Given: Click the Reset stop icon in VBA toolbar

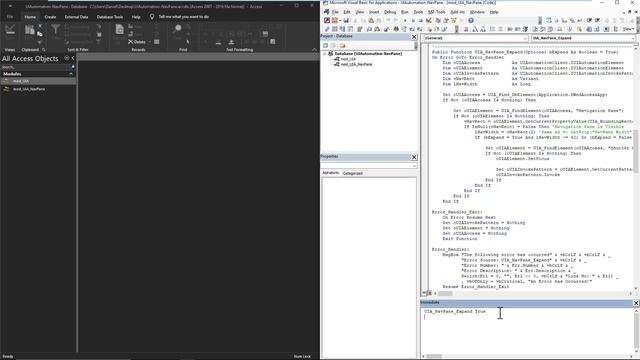Looking at the screenshot, I should pos(421,20).
